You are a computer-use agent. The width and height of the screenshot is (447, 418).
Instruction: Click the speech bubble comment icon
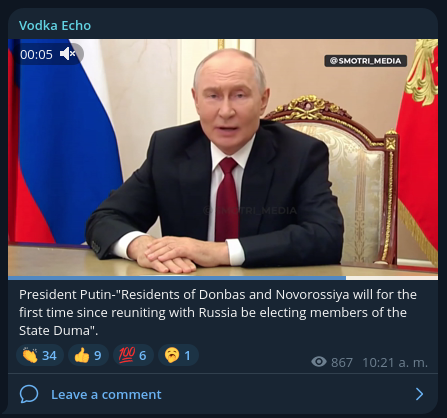click(x=29, y=394)
